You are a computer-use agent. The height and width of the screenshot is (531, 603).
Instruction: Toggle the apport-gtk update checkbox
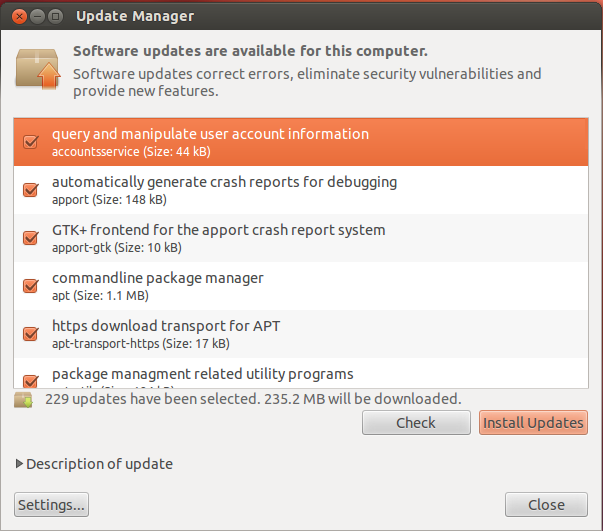tap(30, 238)
